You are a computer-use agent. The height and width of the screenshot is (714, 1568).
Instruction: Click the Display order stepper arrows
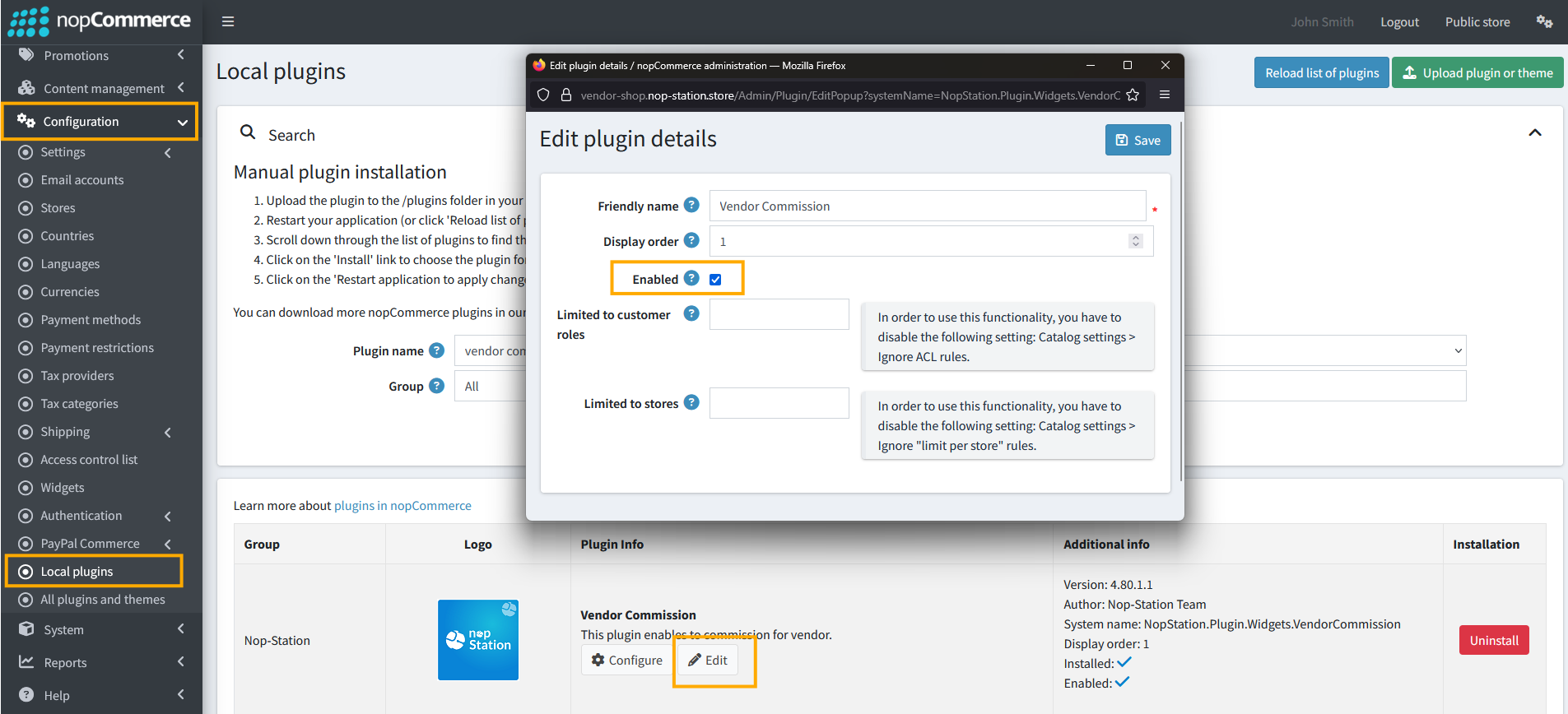point(1136,241)
